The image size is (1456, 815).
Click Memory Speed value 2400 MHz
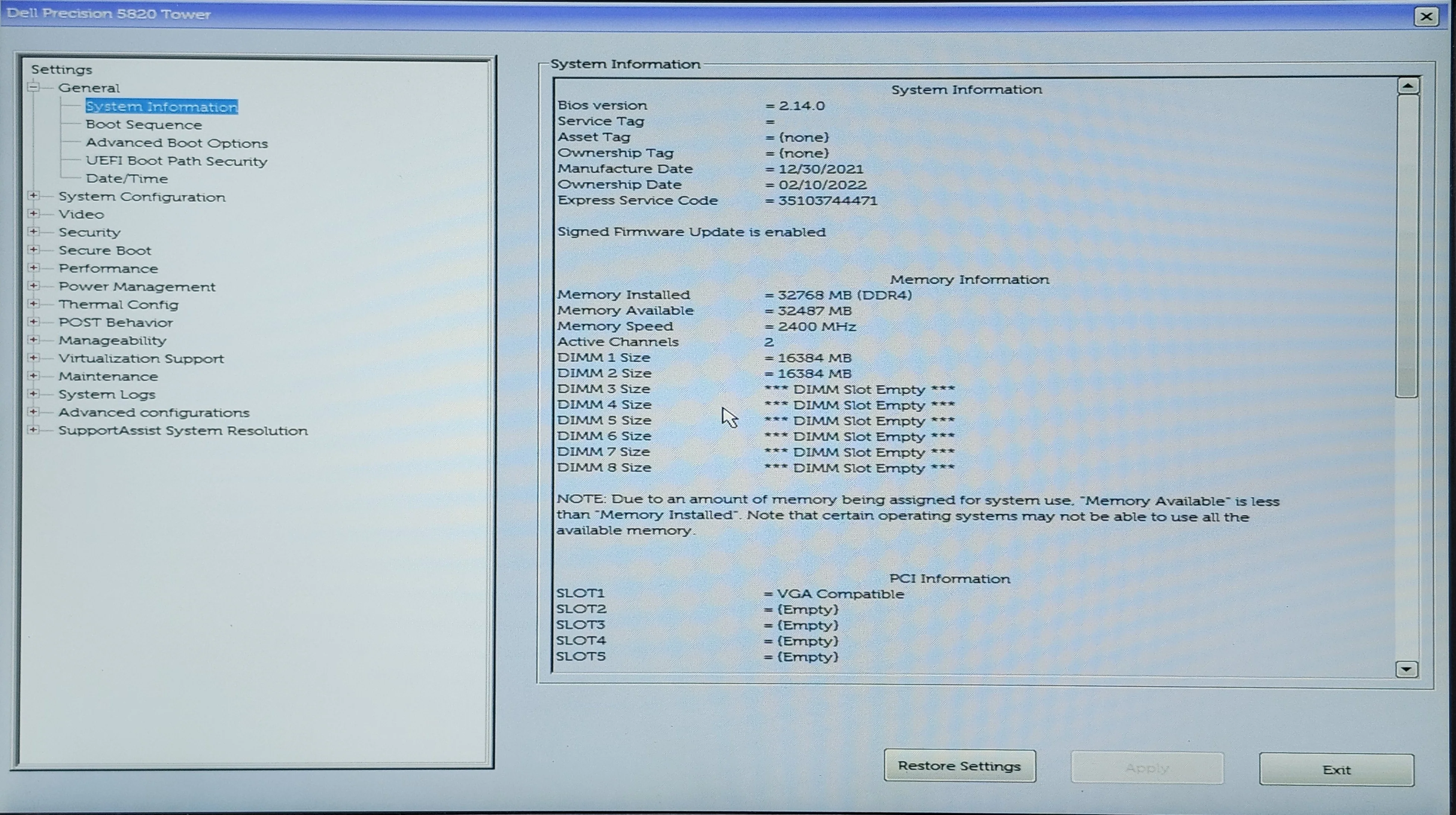[817, 327]
